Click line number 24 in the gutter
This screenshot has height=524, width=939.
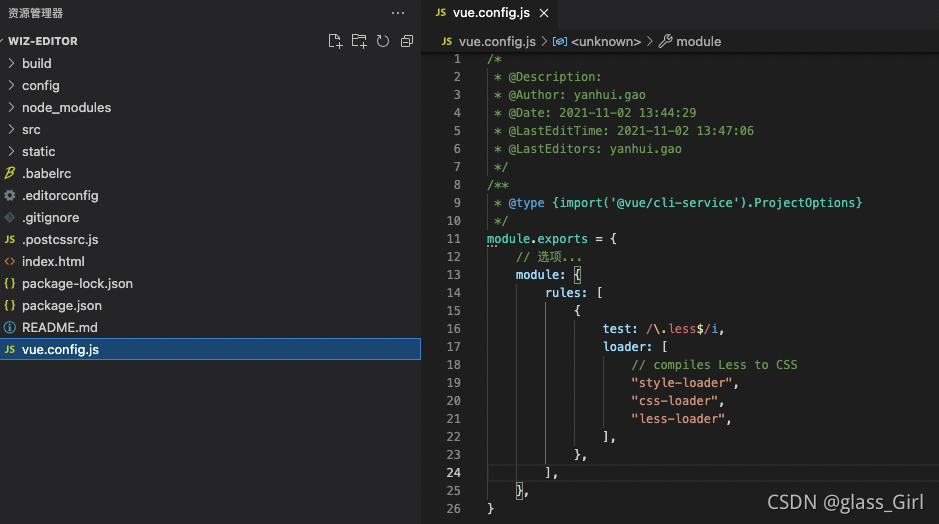click(x=454, y=472)
